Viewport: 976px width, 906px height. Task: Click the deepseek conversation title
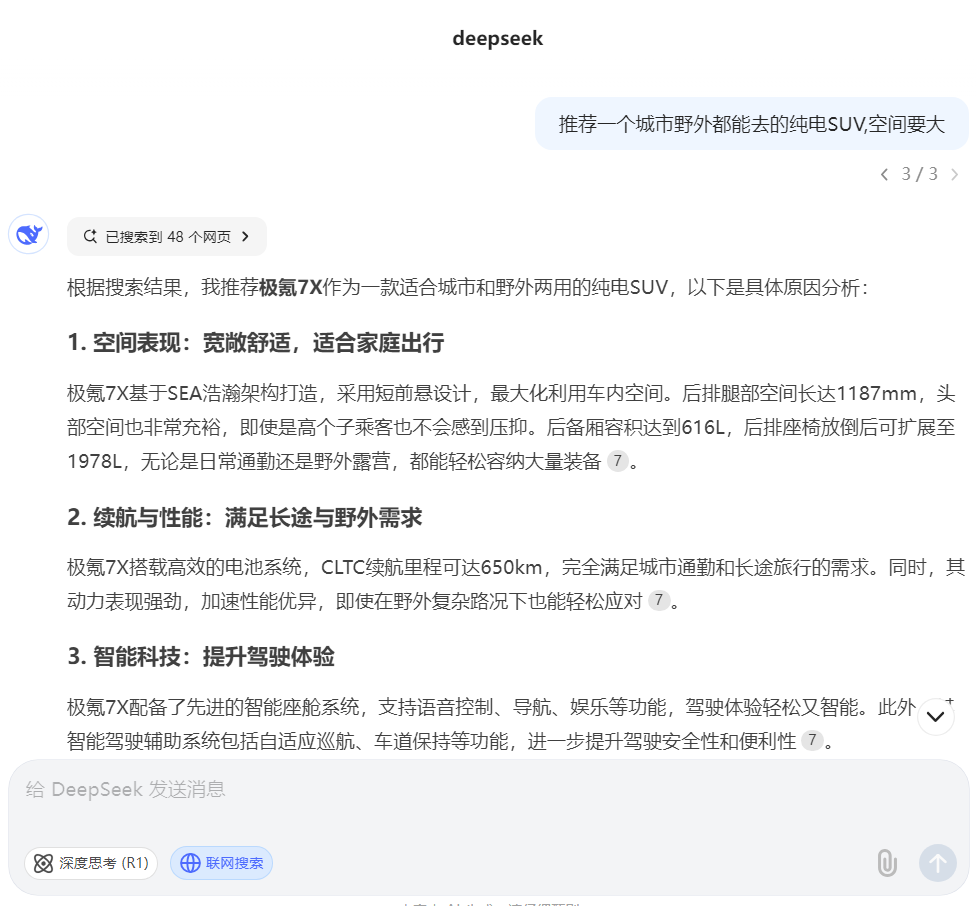(x=498, y=38)
